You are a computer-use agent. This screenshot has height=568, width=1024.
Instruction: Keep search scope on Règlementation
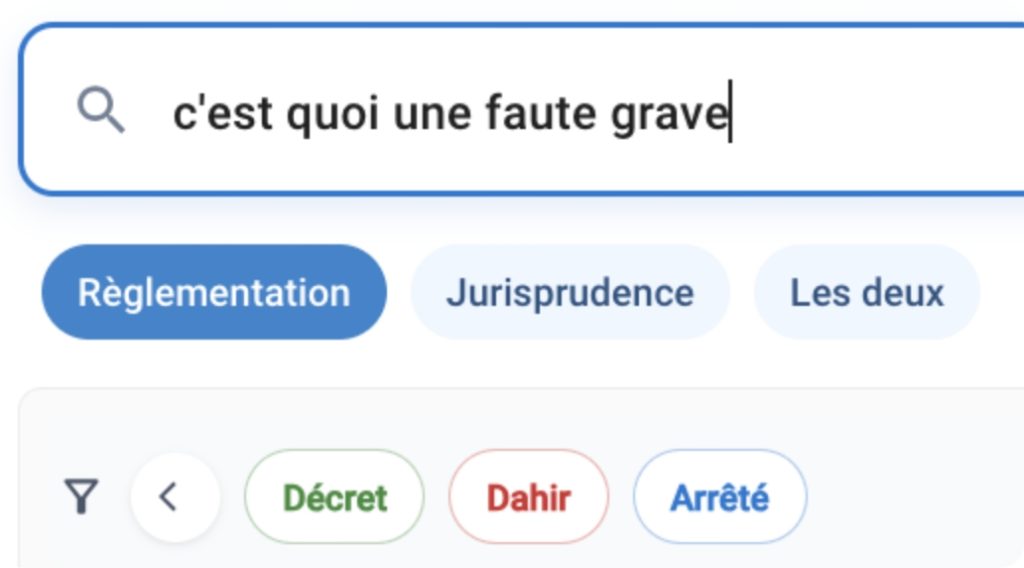214,293
